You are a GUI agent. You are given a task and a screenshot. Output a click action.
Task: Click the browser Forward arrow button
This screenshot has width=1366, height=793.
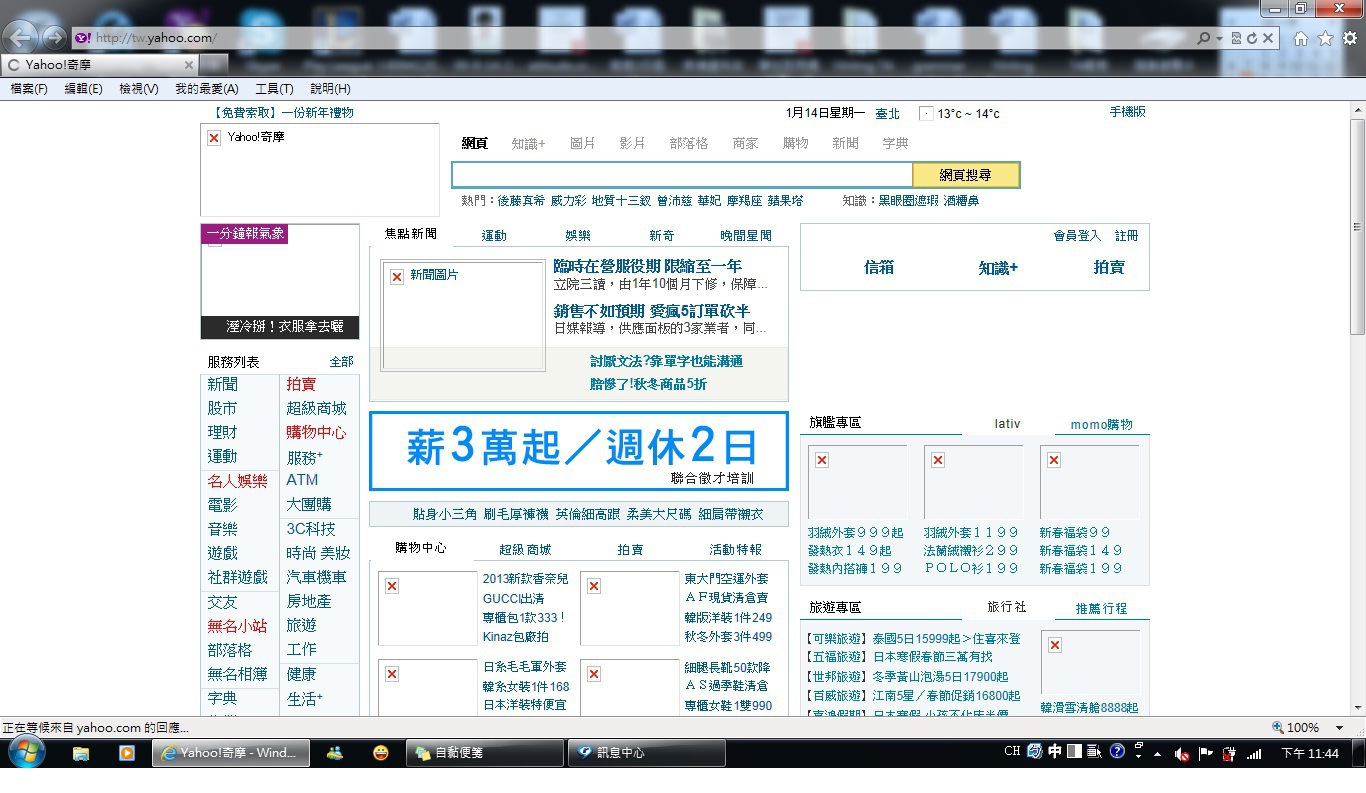click(53, 38)
